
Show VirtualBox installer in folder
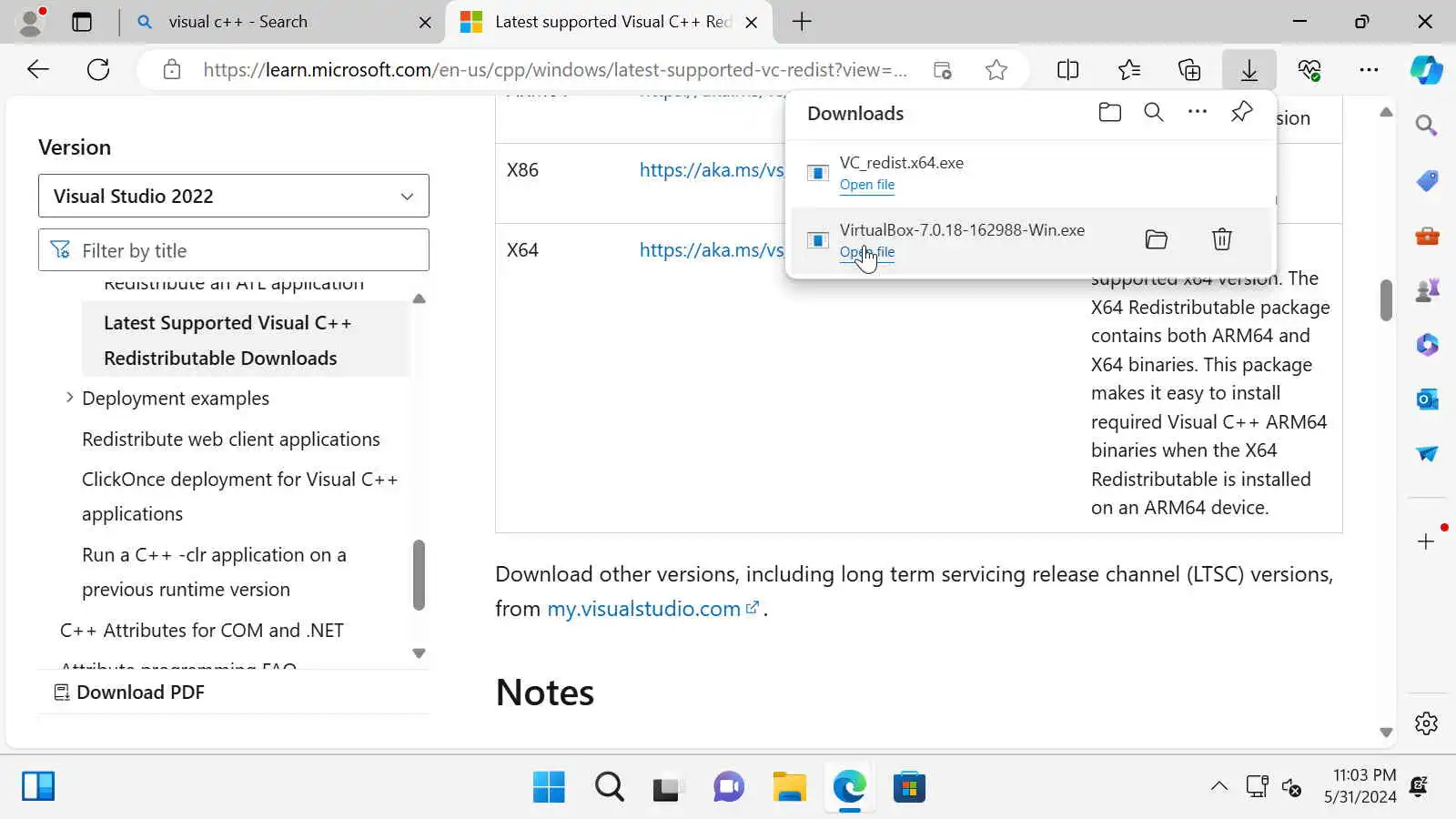point(1156,239)
